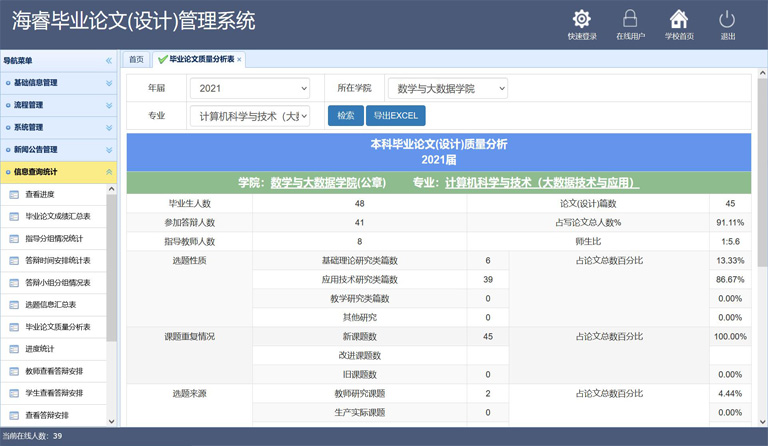The image size is (768, 446).
Task: Switch to the 首页 tab
Action: (136, 60)
